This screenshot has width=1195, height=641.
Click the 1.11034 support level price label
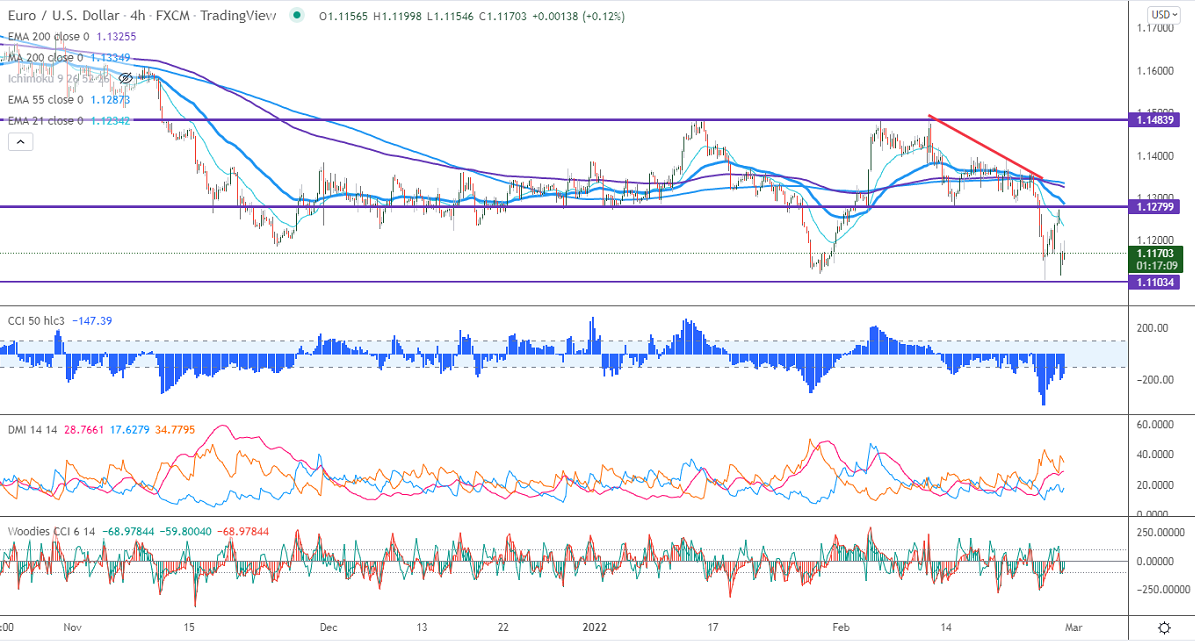1155,283
